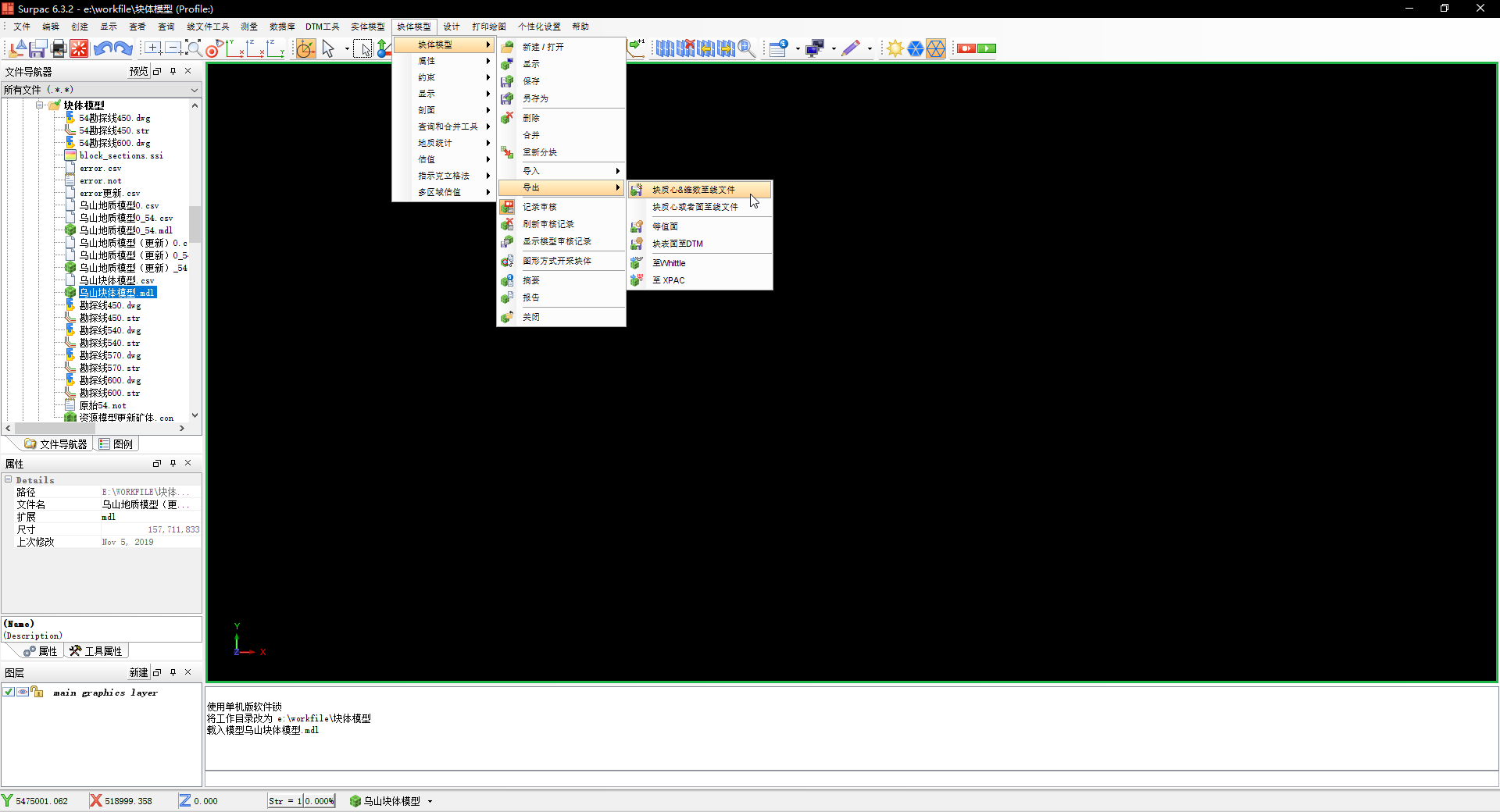The height and width of the screenshot is (812, 1500).
Task: Activate the arrow selection tool
Action: (329, 48)
